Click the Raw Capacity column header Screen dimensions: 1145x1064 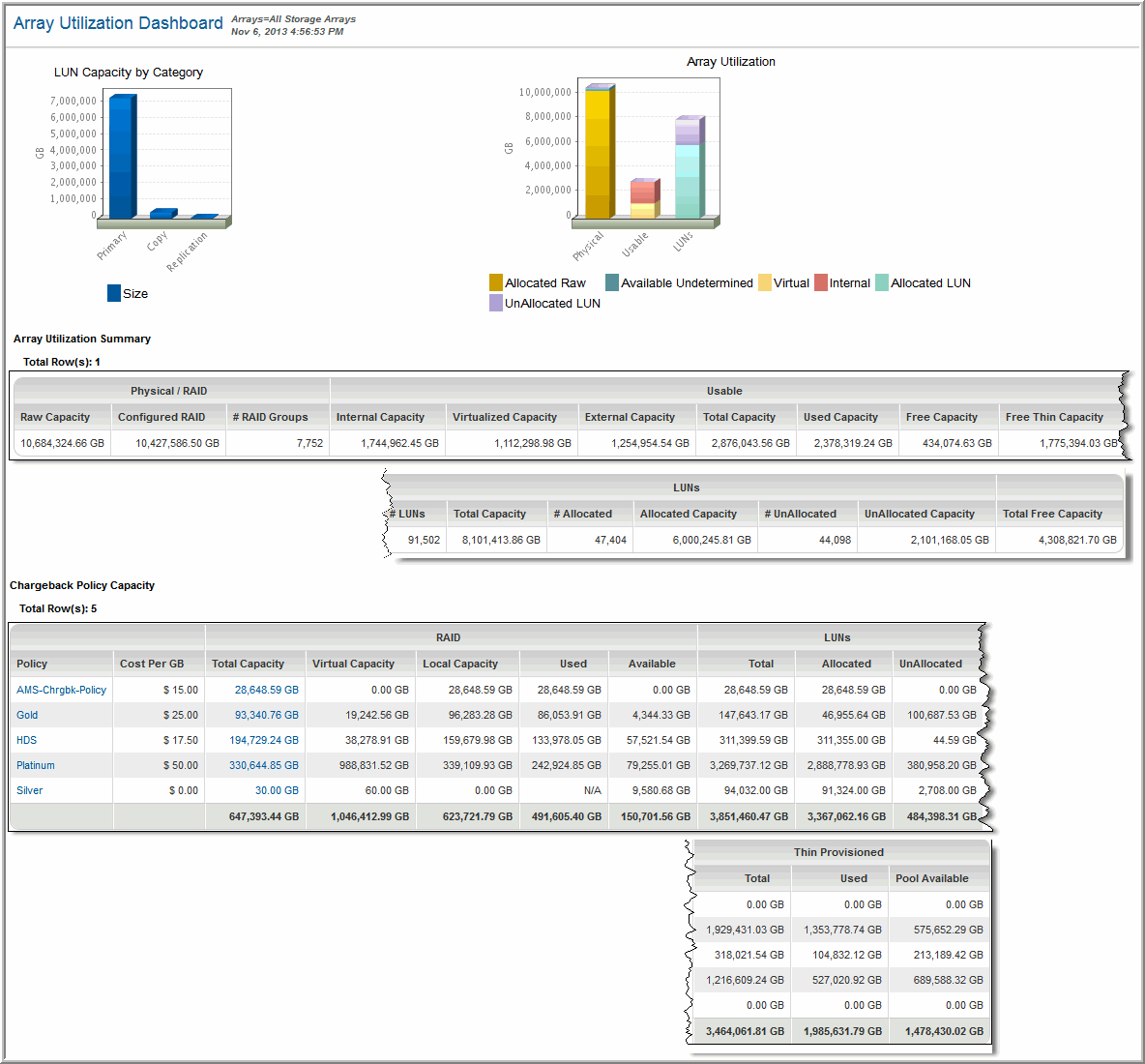55,417
